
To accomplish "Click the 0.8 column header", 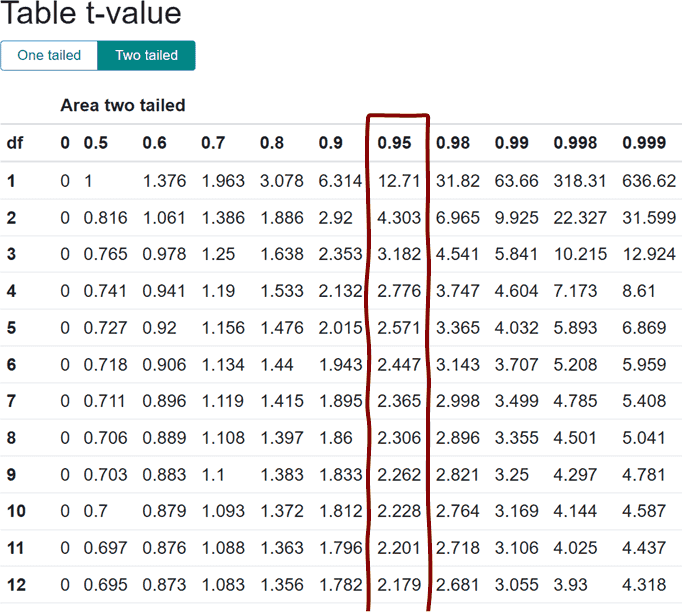I will tap(272, 143).
